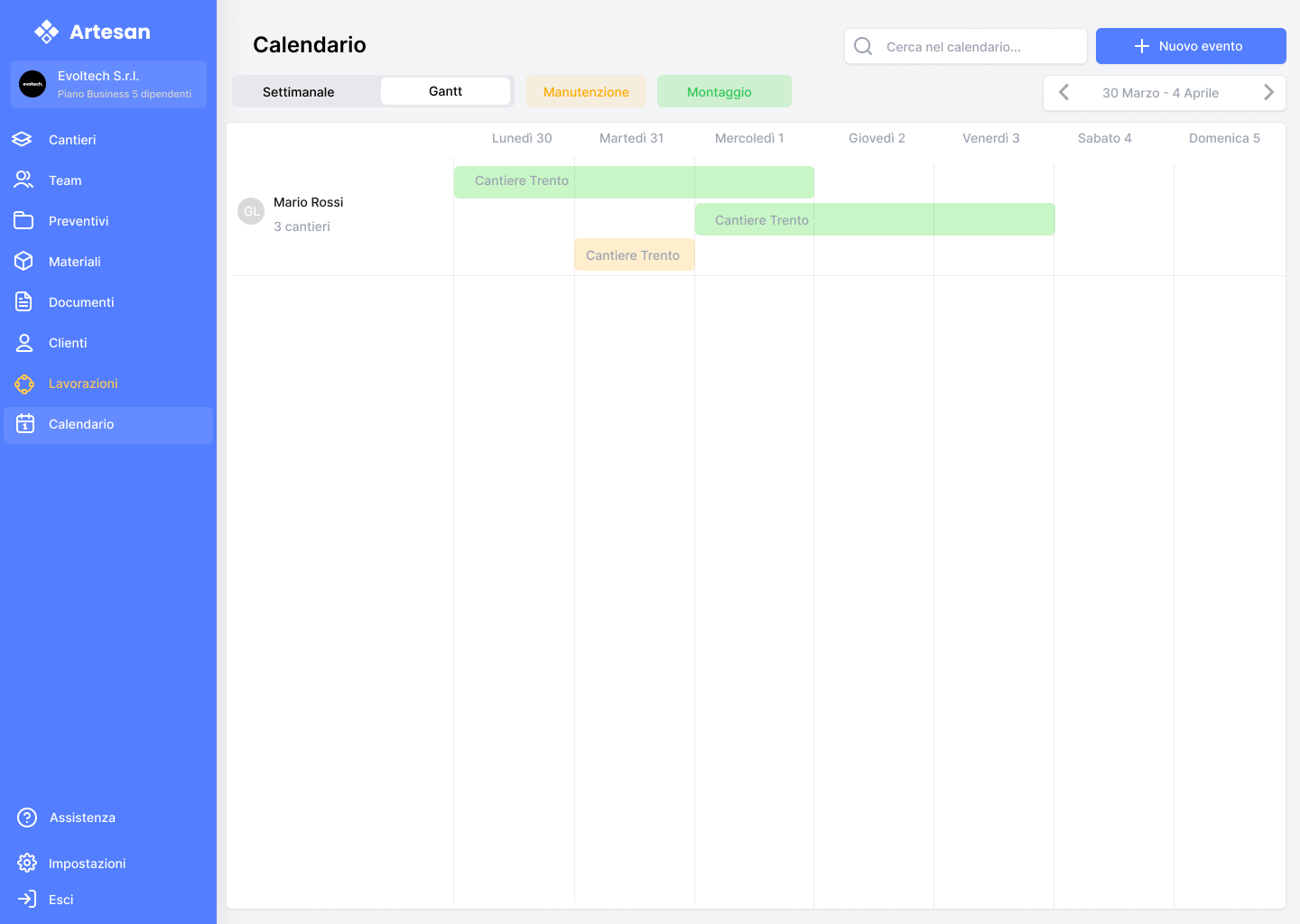Open Cantieri section

click(72, 140)
